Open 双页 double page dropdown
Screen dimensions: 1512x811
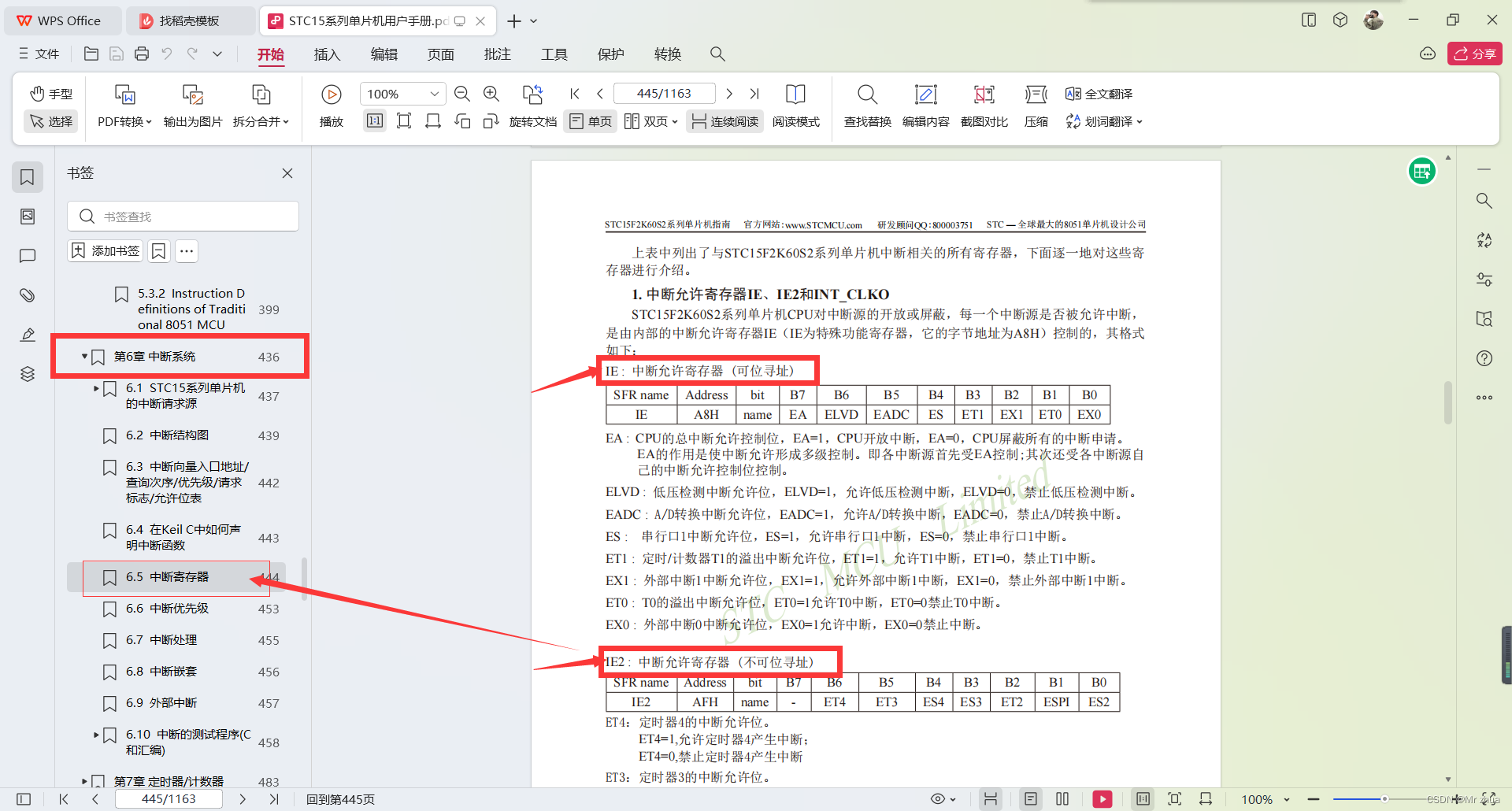click(650, 121)
